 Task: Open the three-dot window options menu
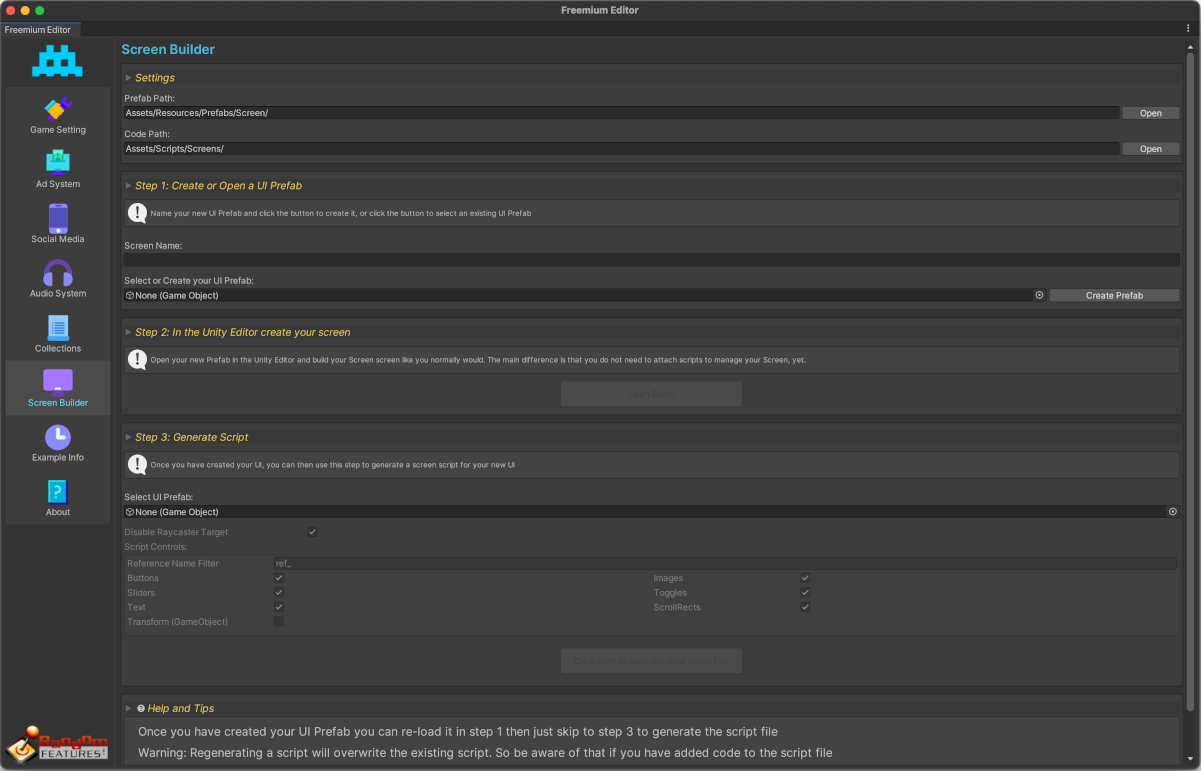1188,29
